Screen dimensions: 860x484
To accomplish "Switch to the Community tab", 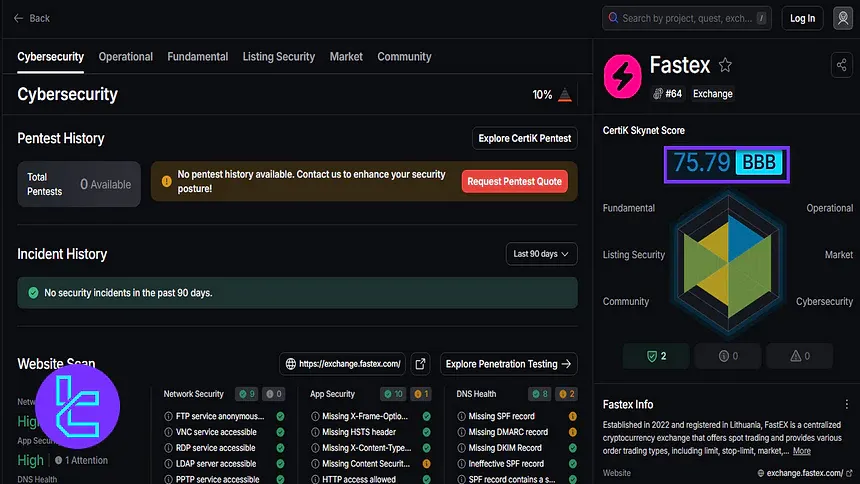I will [x=404, y=57].
